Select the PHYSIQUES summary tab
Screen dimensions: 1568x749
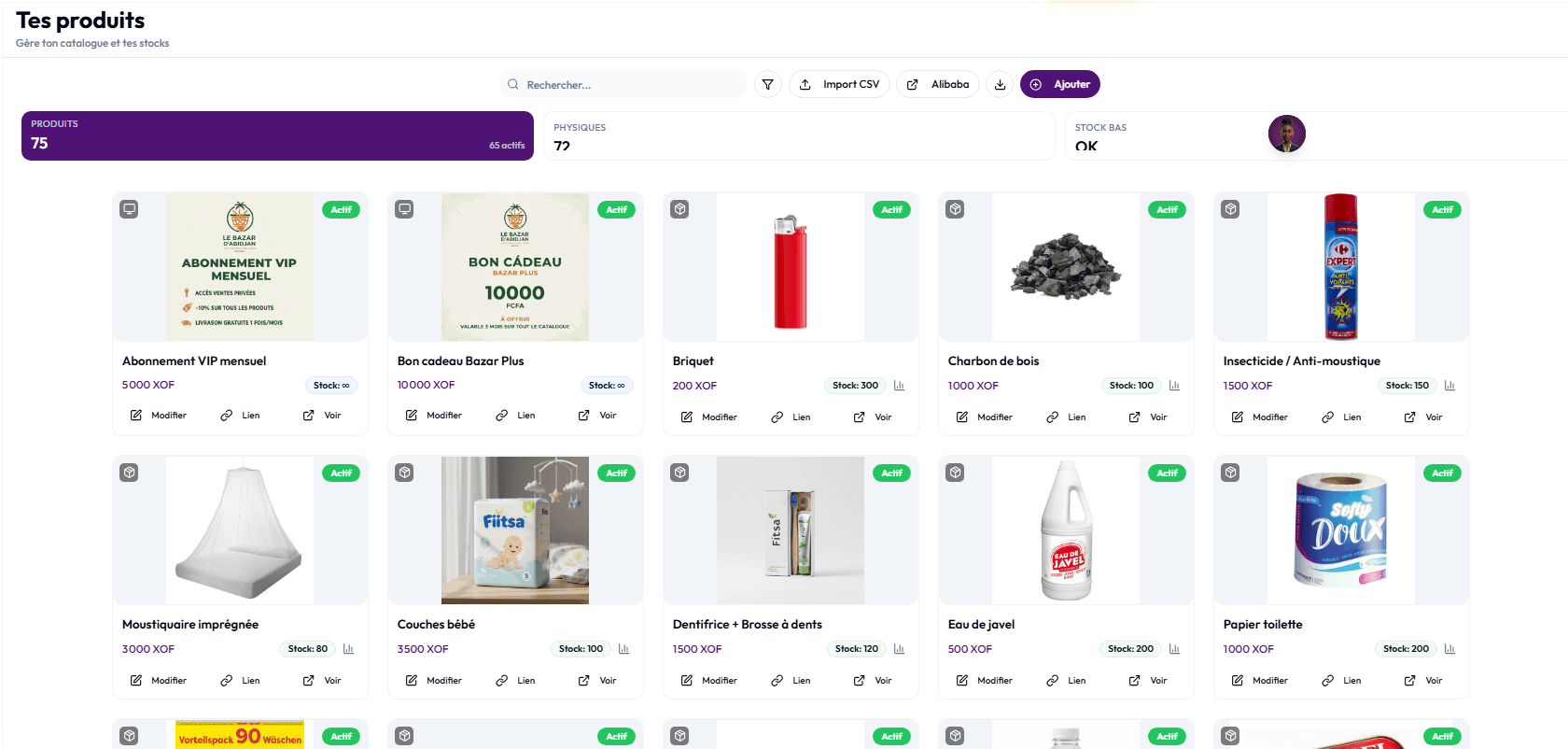click(799, 135)
